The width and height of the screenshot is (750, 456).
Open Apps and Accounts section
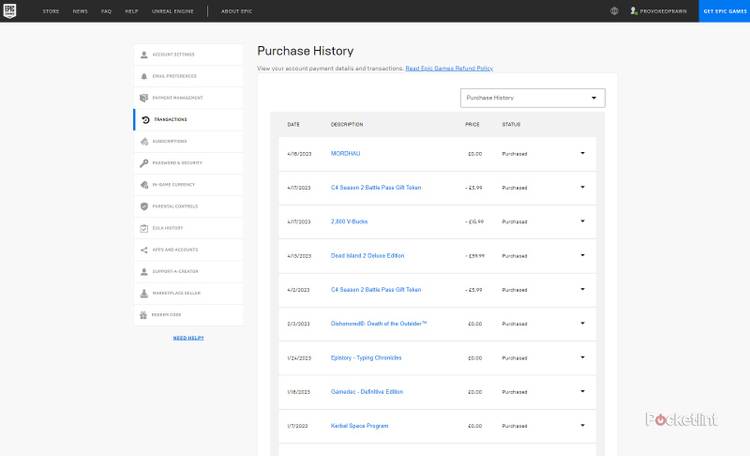tap(174, 250)
